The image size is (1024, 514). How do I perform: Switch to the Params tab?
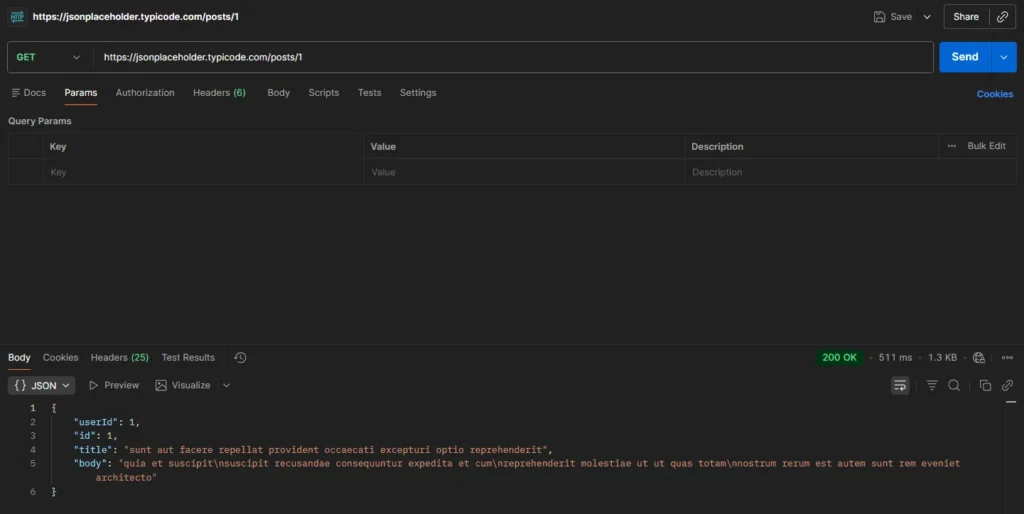point(81,93)
